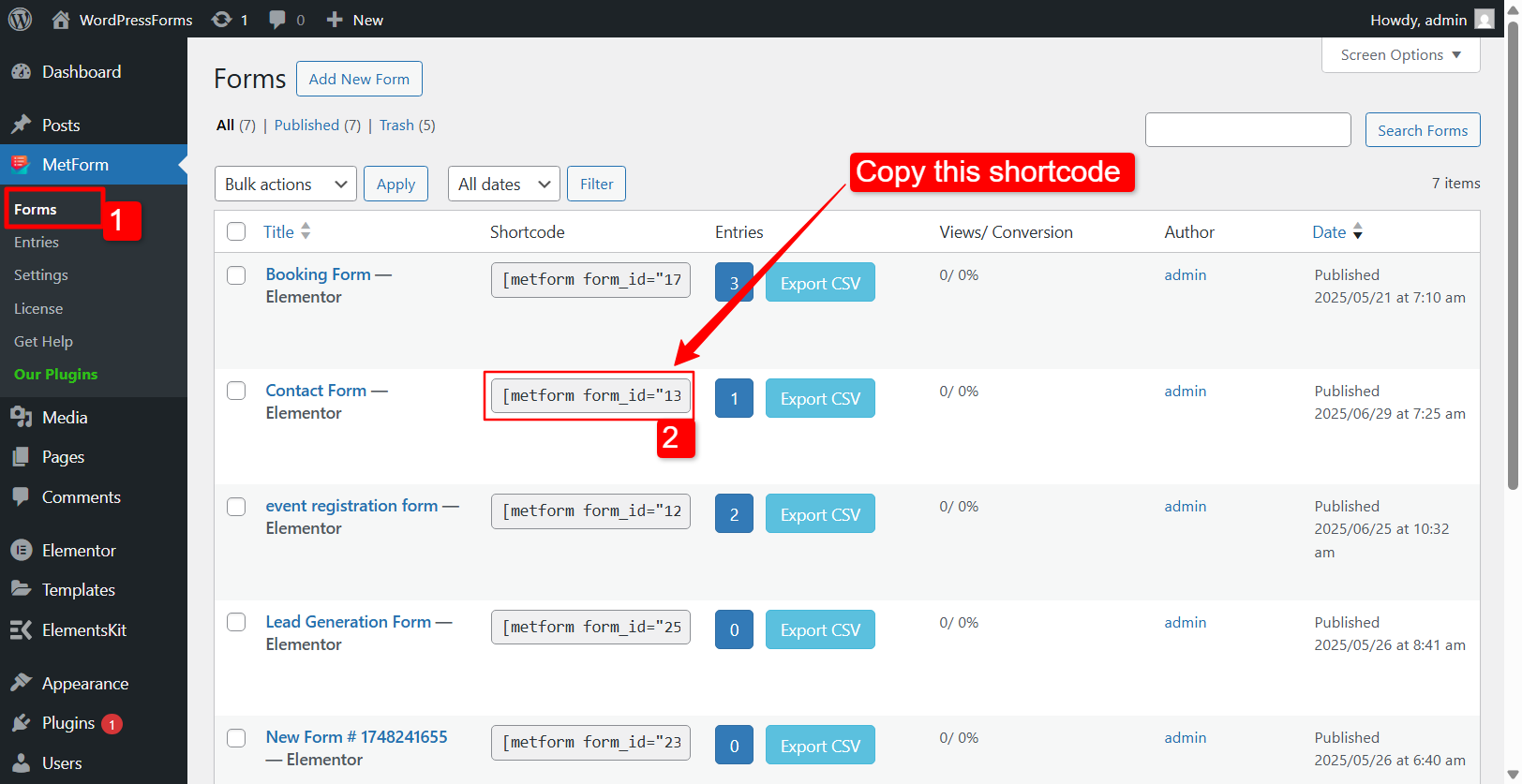Show Published (7) forms filter
The height and width of the screenshot is (784, 1522).
point(318,126)
